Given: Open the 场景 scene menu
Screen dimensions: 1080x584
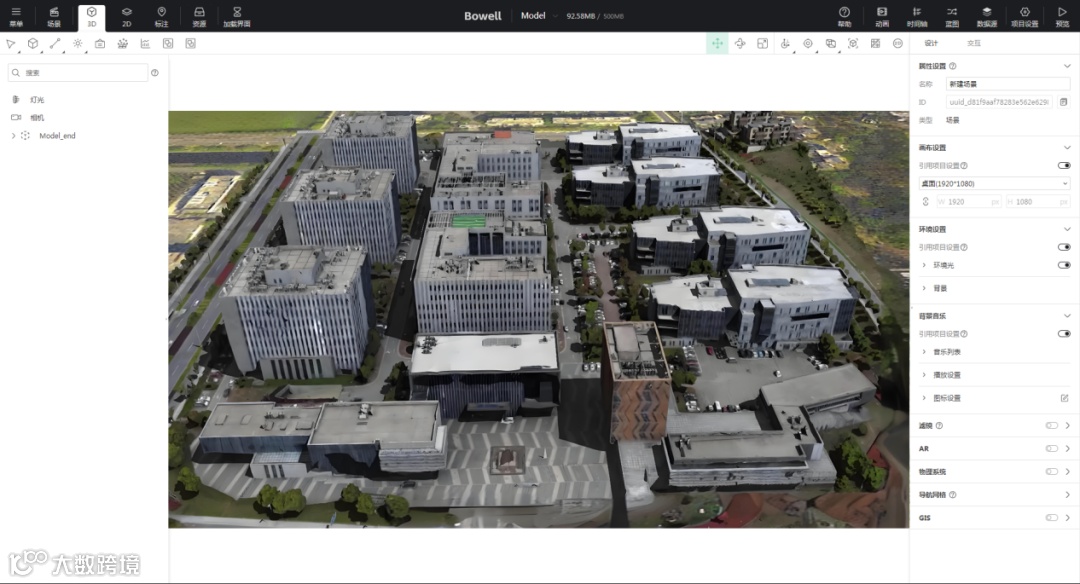Looking at the screenshot, I should 54,16.
